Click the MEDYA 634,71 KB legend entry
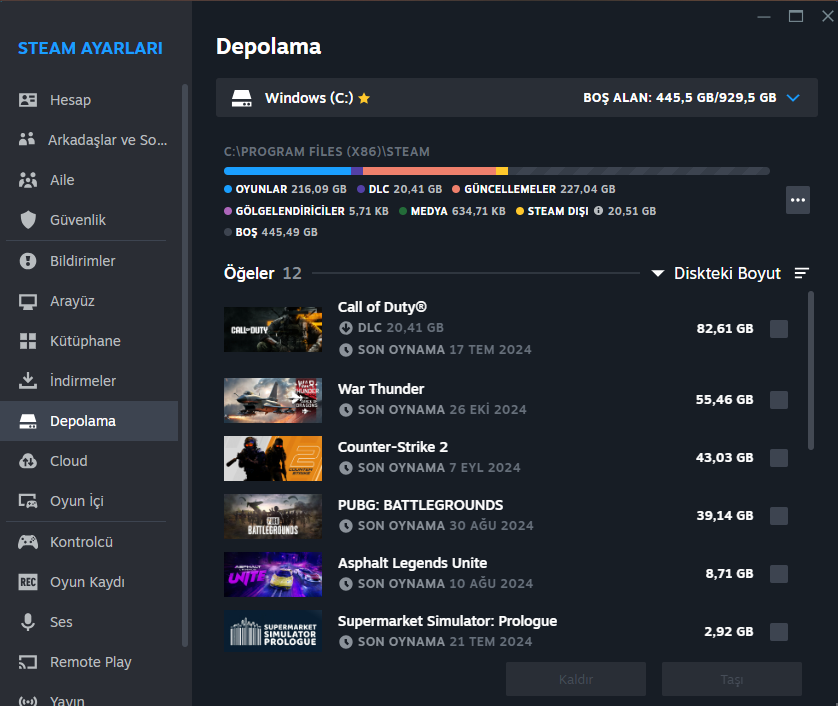This screenshot has height=706, width=838. (452, 211)
